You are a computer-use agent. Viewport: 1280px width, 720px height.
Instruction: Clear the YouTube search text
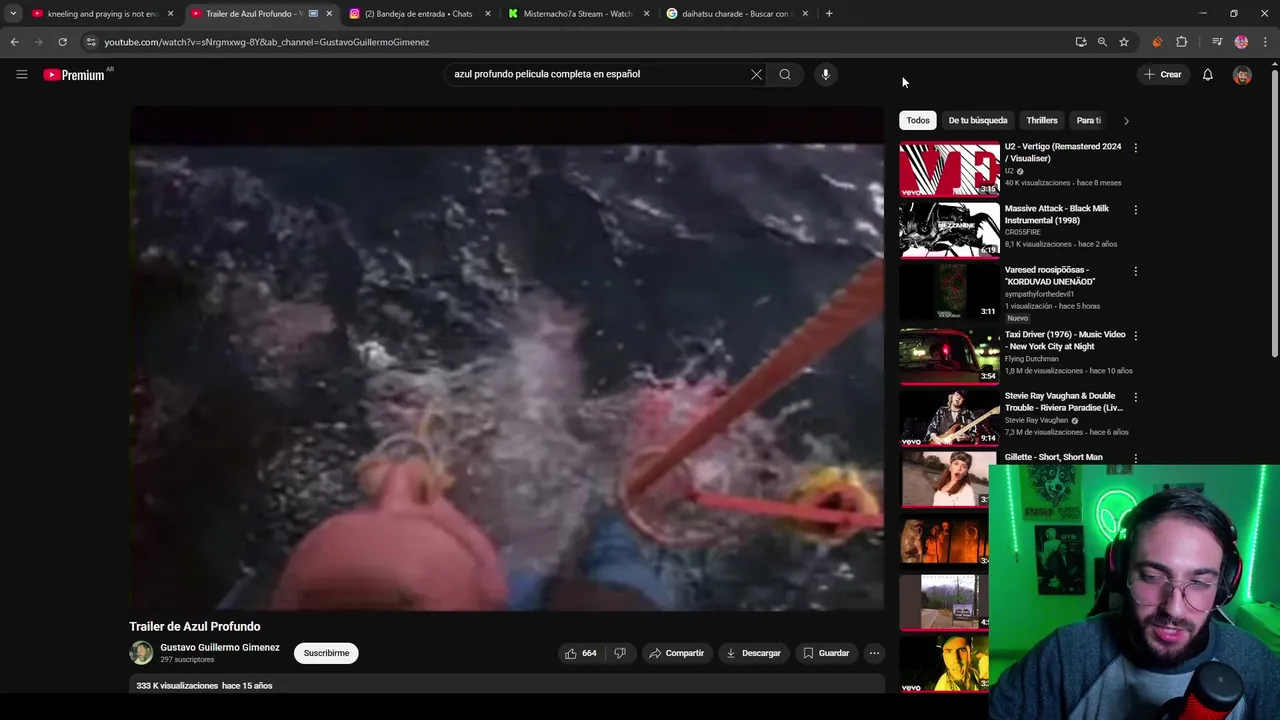point(756,74)
